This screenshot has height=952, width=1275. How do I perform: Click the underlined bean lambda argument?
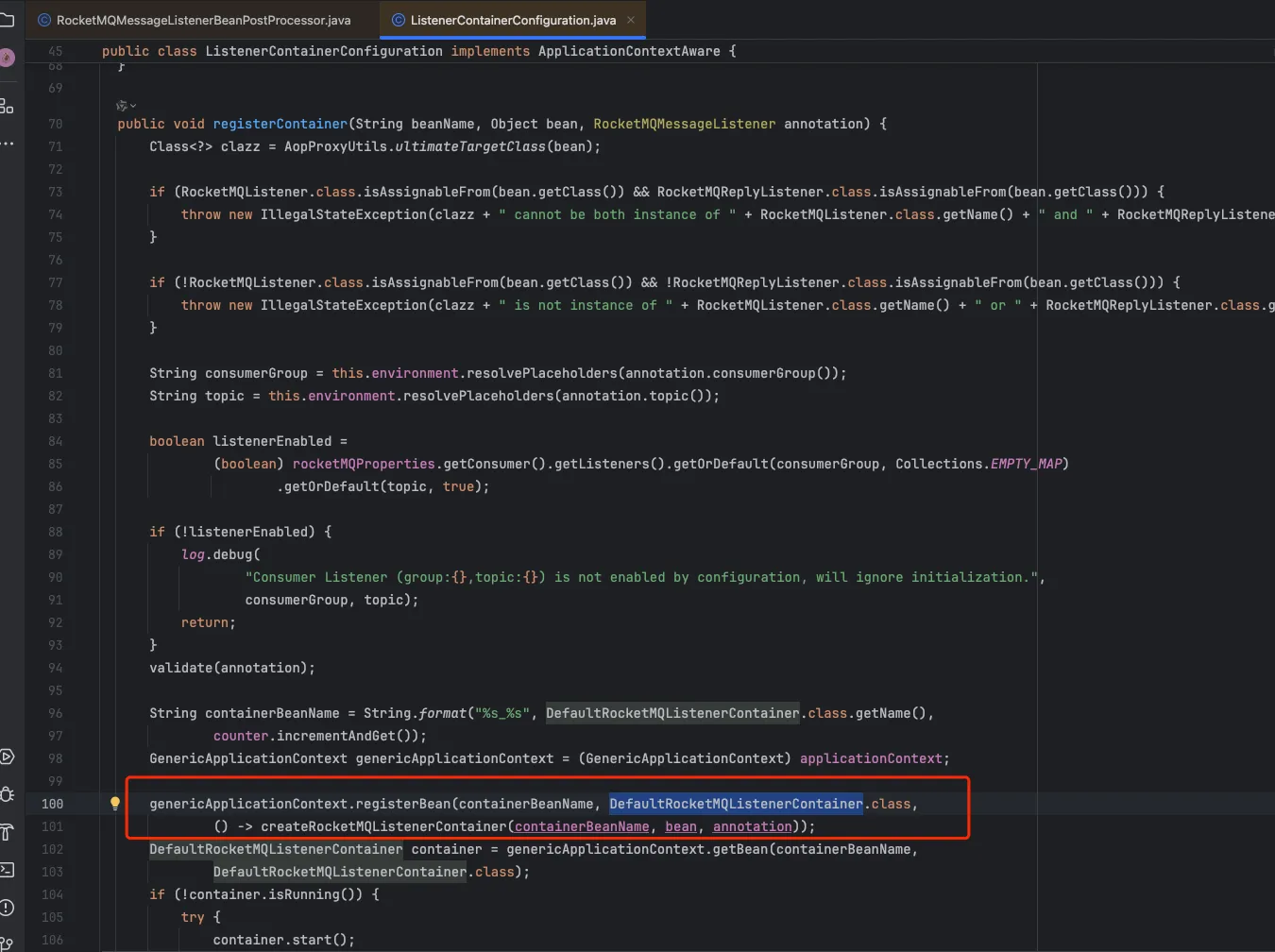(x=680, y=826)
